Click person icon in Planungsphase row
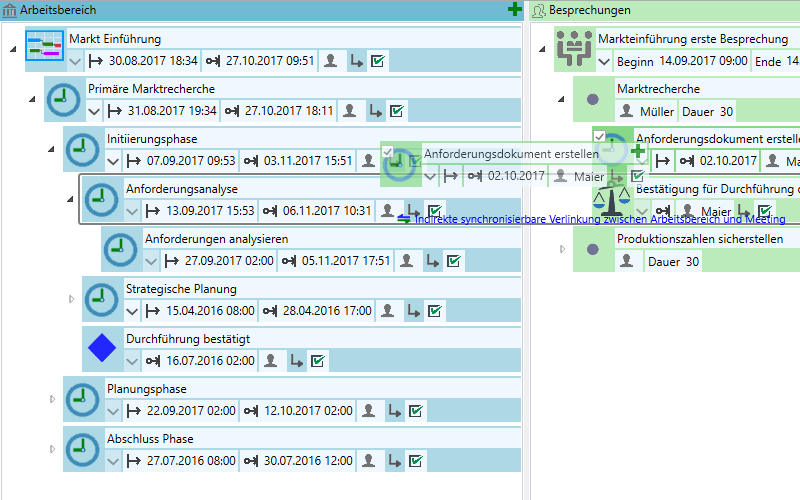 pyautogui.click(x=371, y=411)
